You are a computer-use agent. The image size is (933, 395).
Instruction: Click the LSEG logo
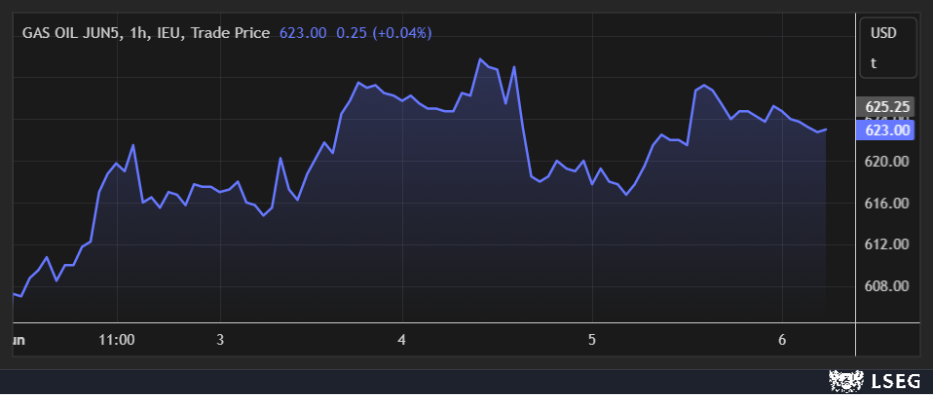coord(875,380)
